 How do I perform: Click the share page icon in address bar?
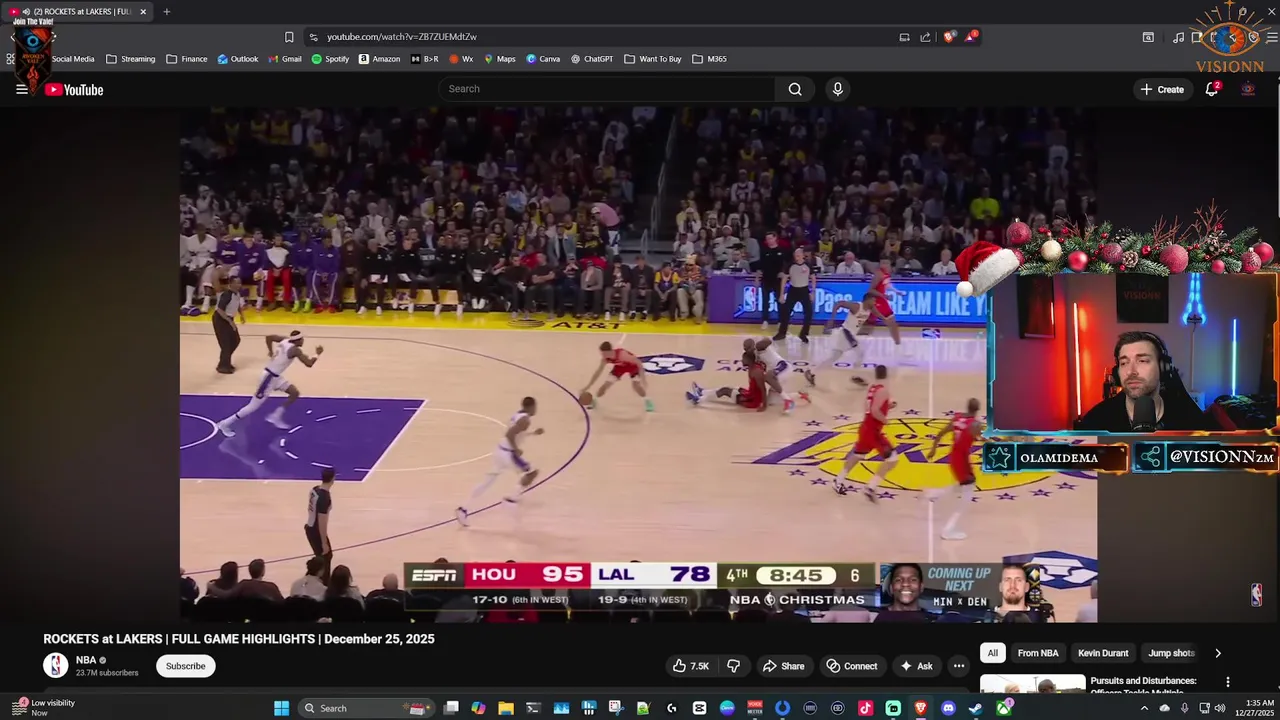[x=925, y=37]
